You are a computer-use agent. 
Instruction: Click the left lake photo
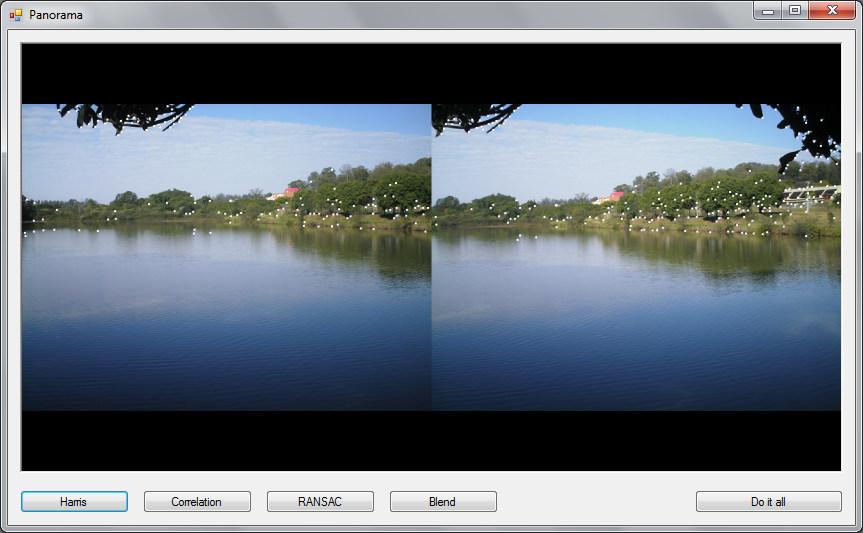[227, 257]
